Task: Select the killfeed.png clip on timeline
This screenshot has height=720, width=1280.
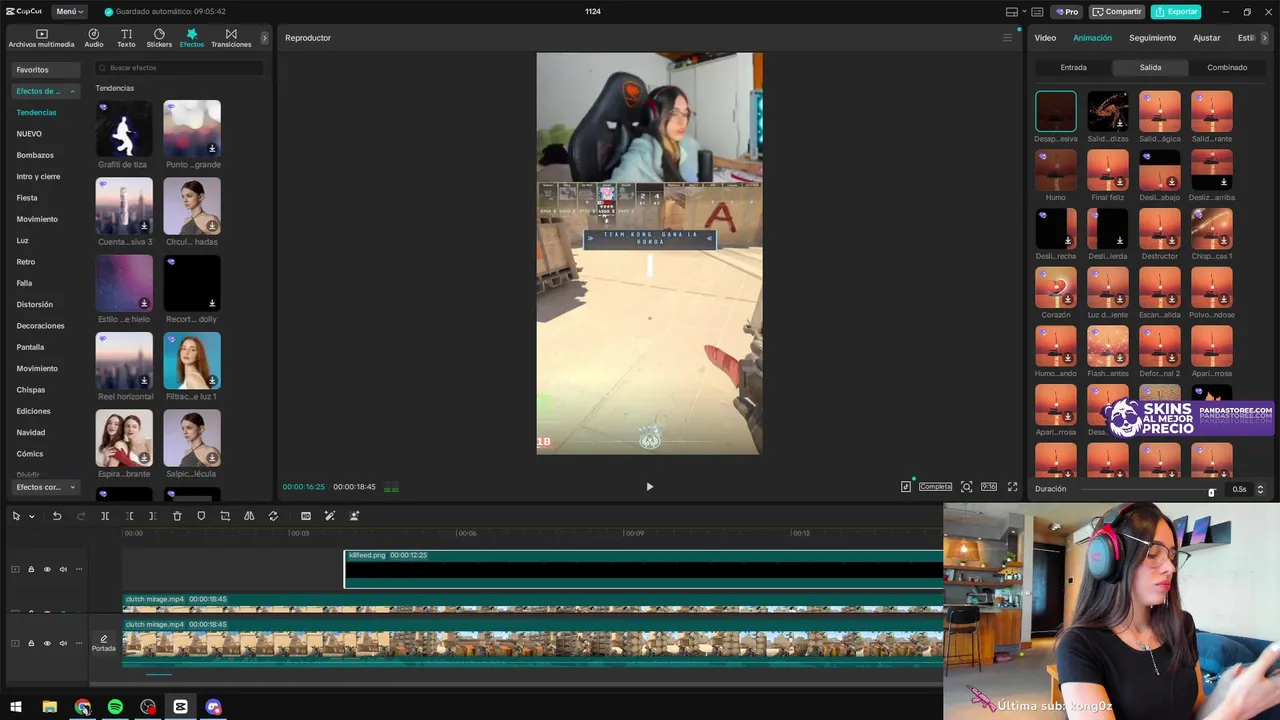Action: 643,569
